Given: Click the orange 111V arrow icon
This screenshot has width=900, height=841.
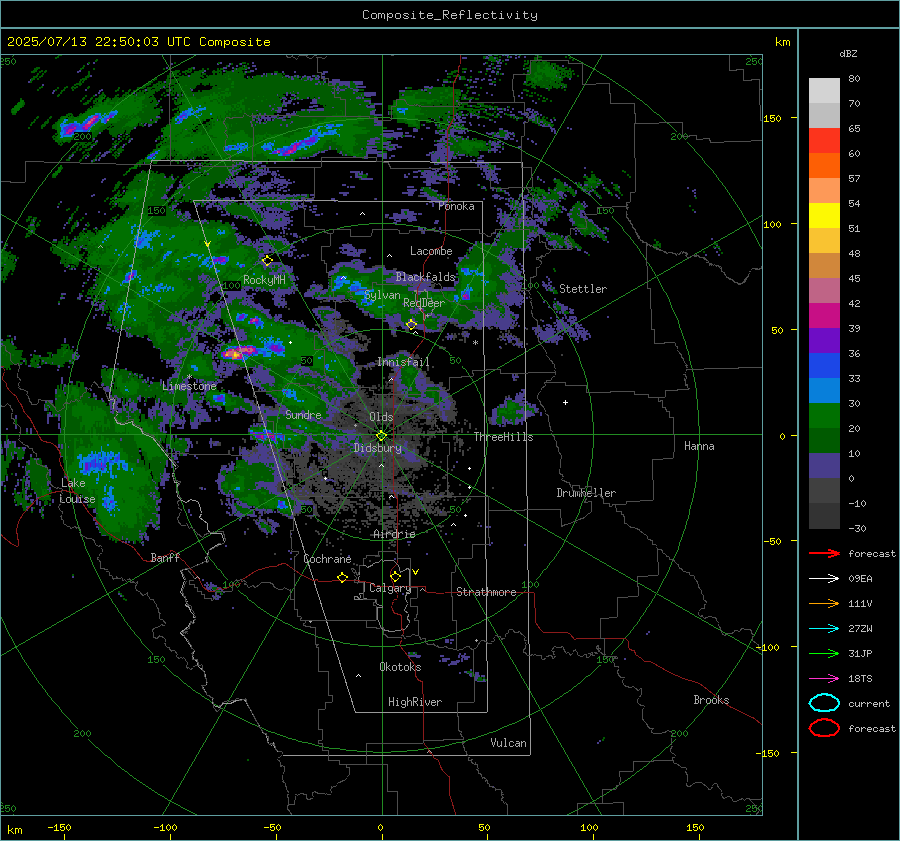Looking at the screenshot, I should pos(824,603).
